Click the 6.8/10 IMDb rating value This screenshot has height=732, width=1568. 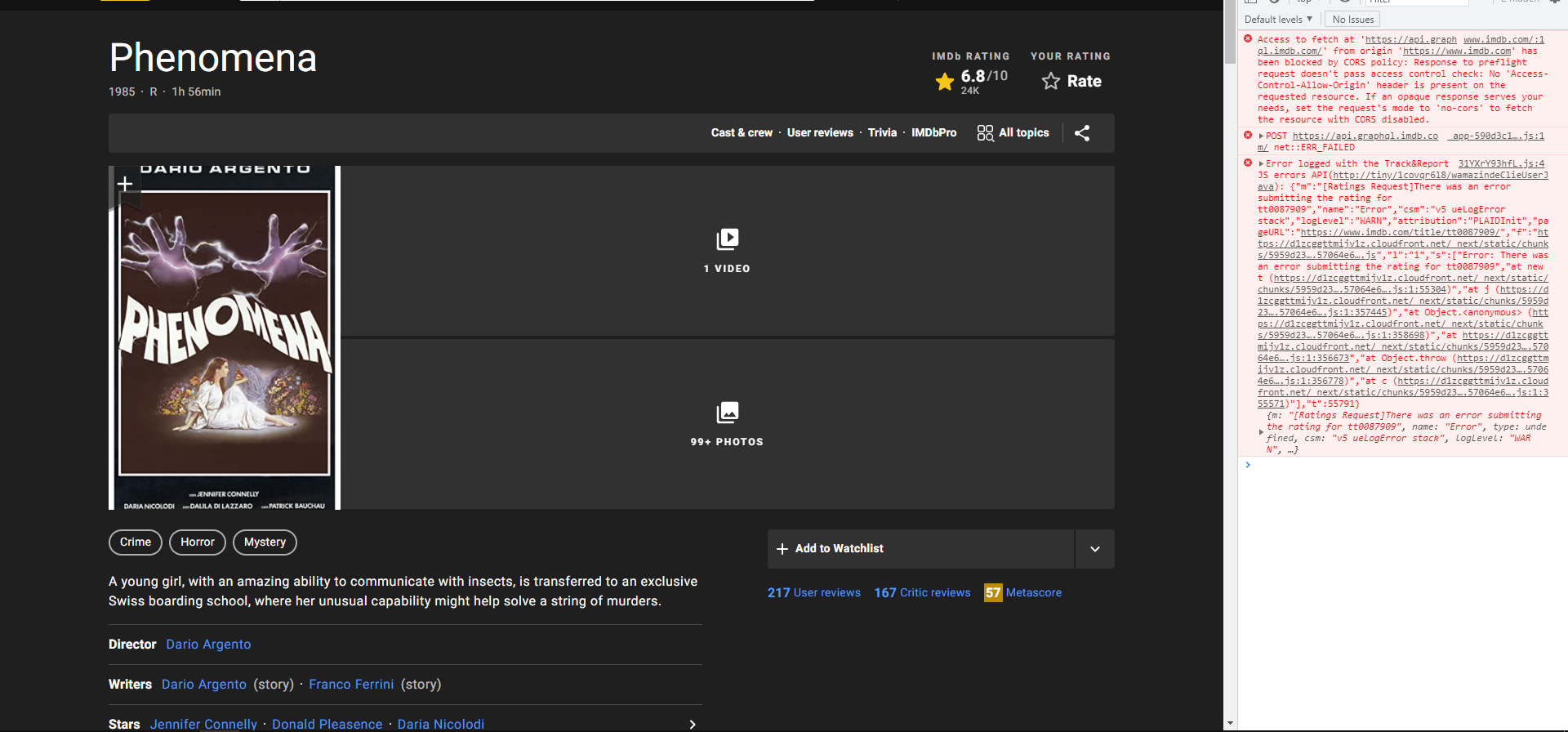click(x=984, y=76)
